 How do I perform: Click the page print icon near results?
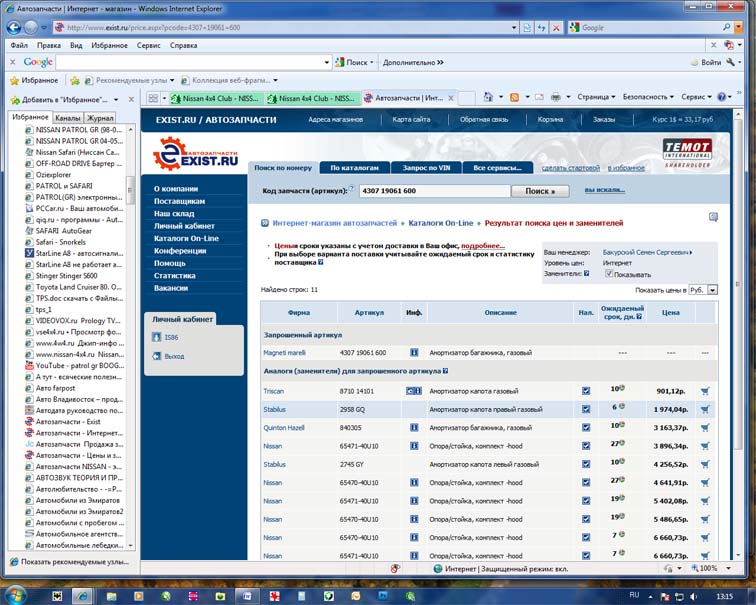(x=713, y=217)
